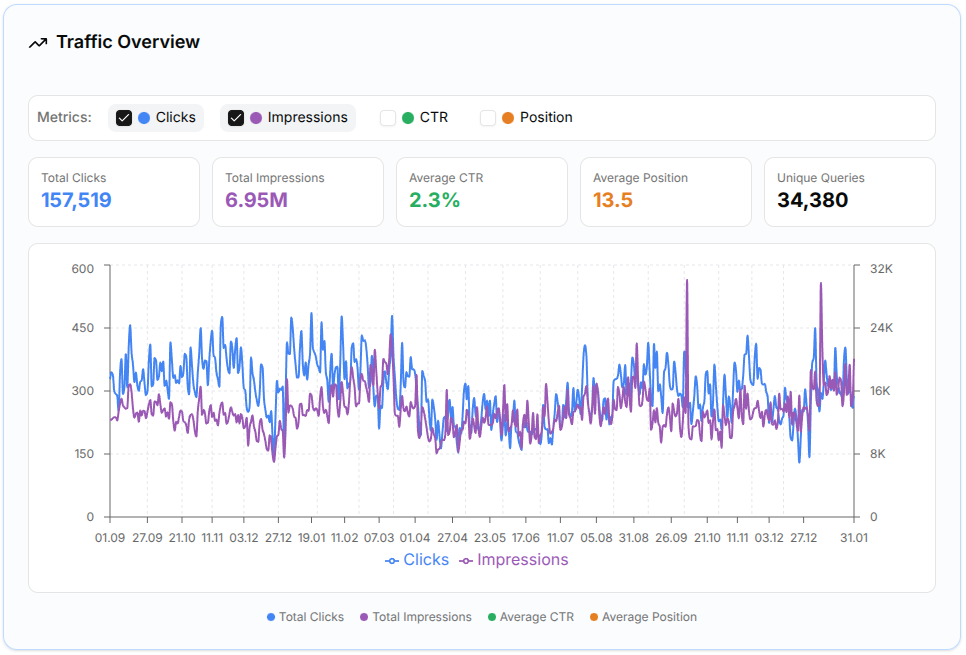Click the Total Clicks card showing 157,519
This screenshot has width=966, height=655.
[113, 191]
